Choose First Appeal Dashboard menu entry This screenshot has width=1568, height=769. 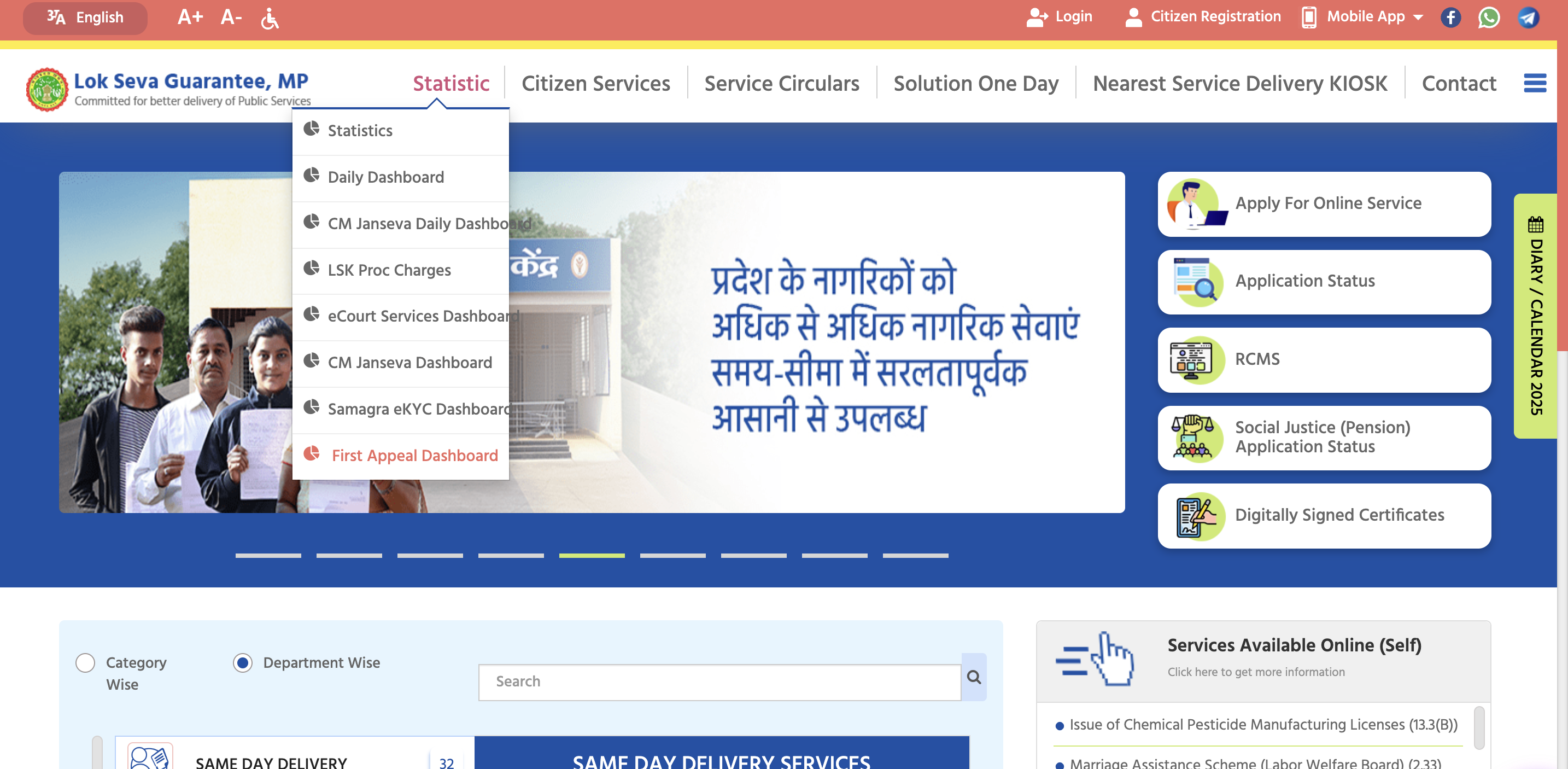pyautogui.click(x=414, y=456)
